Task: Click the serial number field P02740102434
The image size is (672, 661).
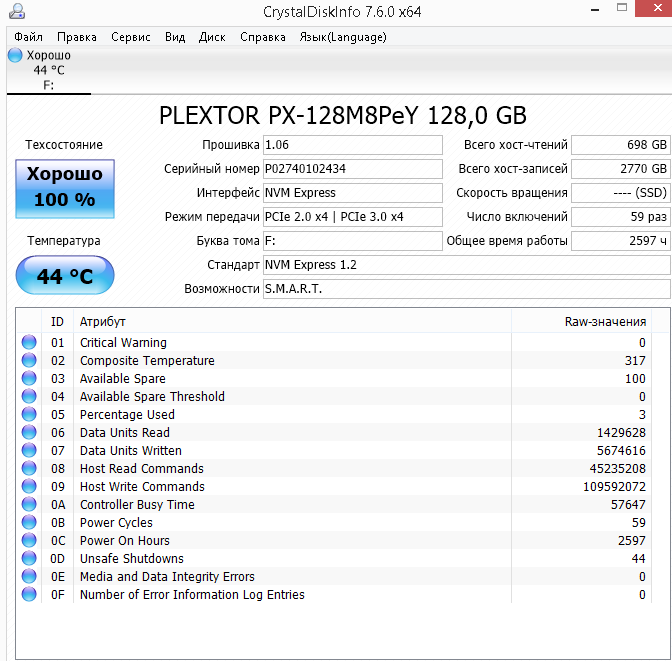Action: (353, 169)
